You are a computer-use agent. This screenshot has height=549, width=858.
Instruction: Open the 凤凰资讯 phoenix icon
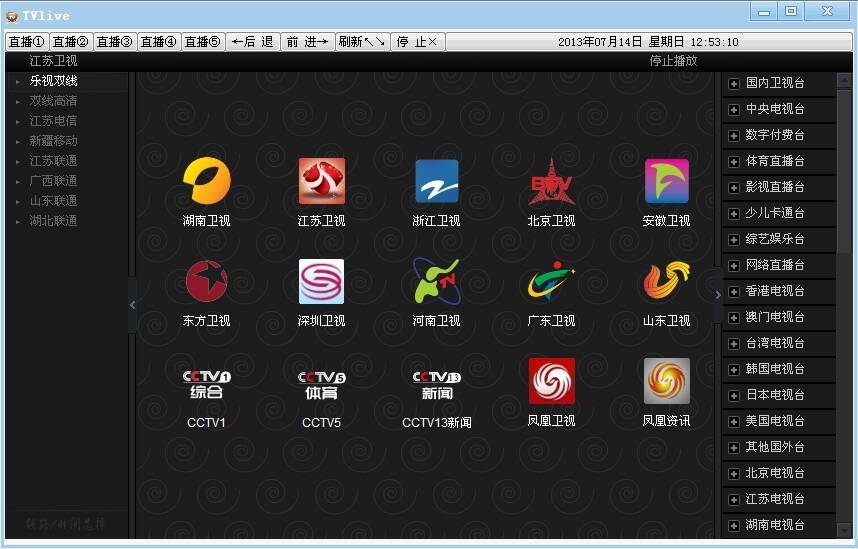pyautogui.click(x=666, y=381)
